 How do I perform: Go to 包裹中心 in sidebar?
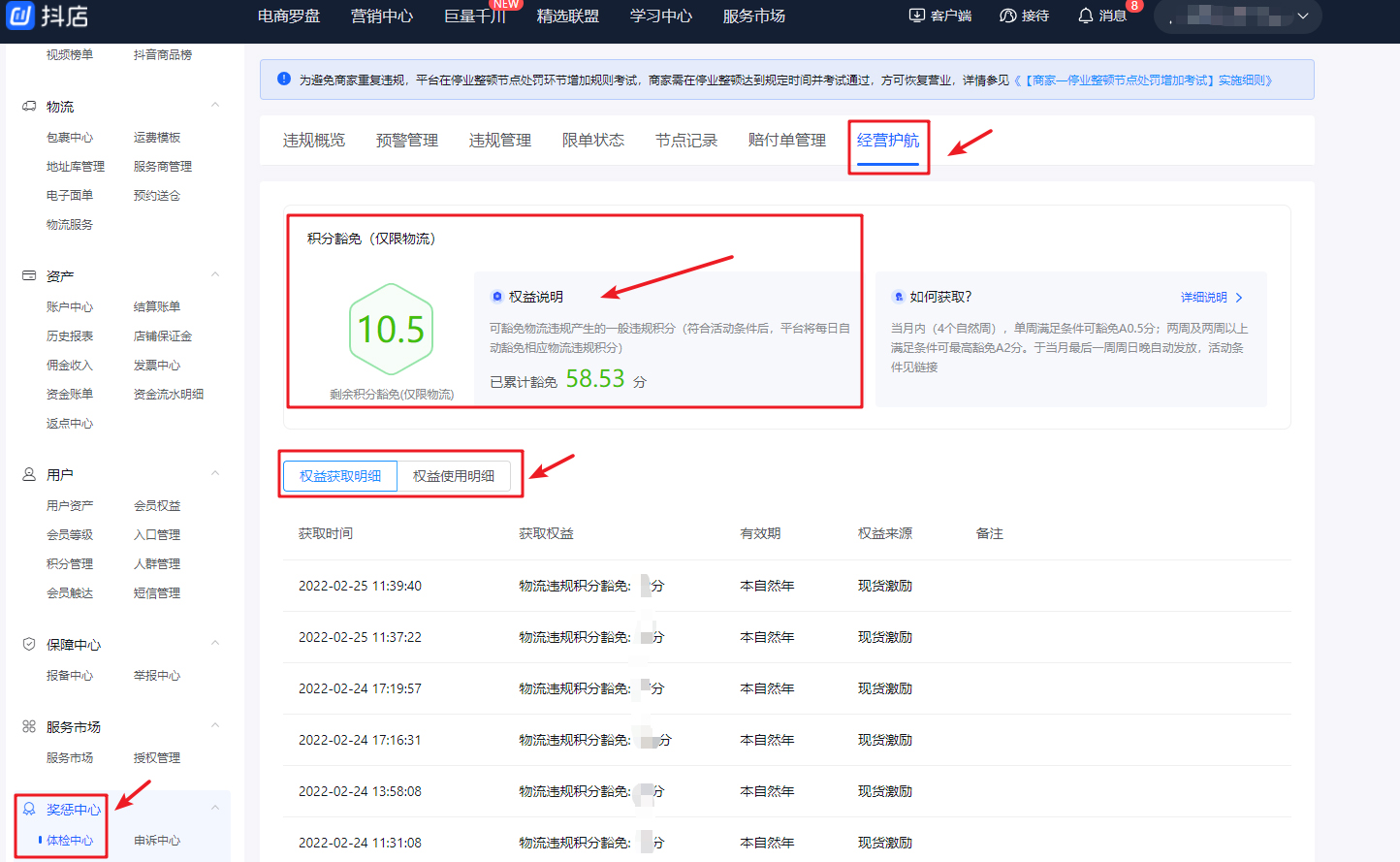(70, 138)
